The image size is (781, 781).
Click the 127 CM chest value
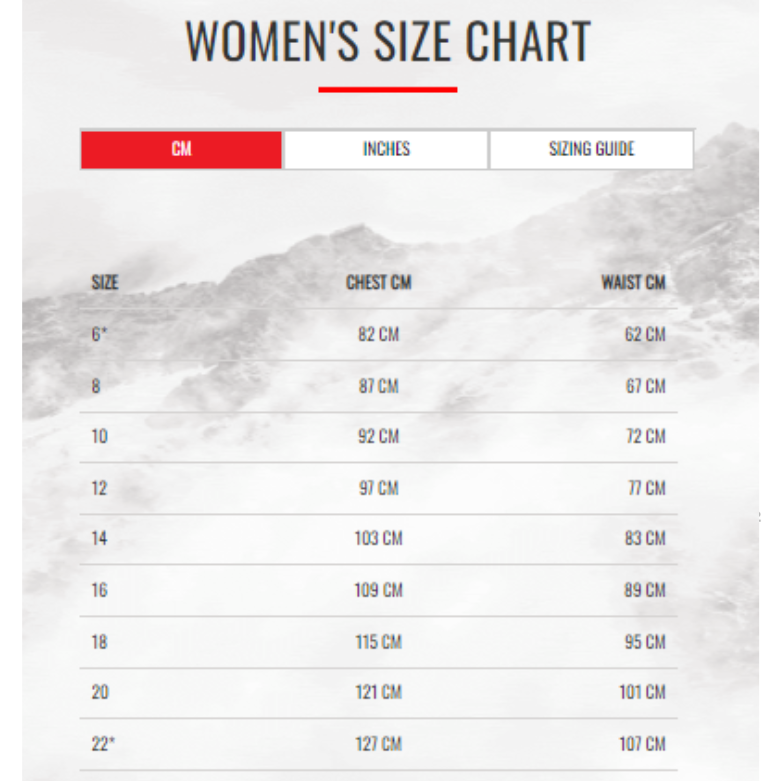click(x=379, y=744)
